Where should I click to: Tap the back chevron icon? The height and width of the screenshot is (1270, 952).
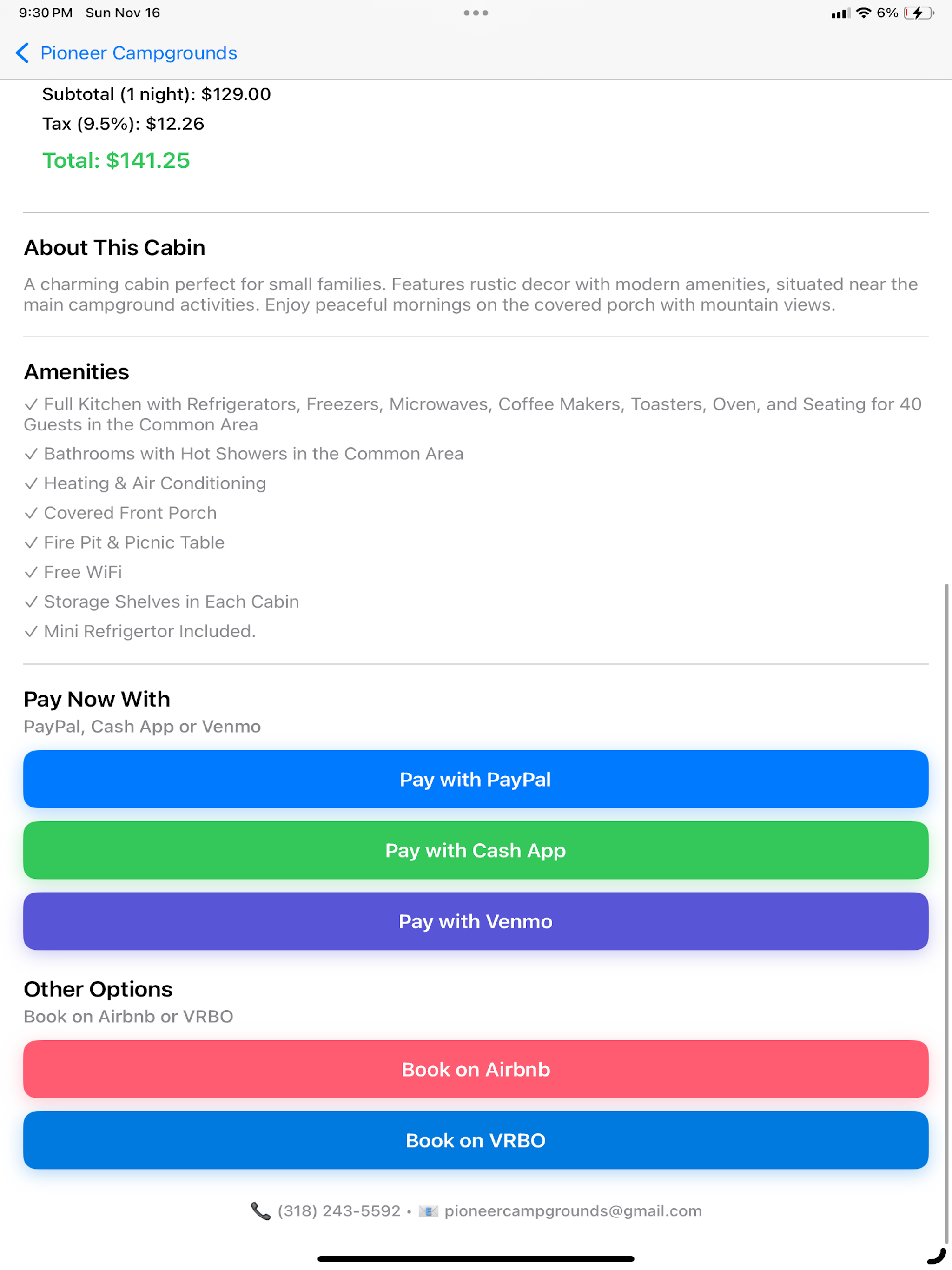(x=22, y=53)
